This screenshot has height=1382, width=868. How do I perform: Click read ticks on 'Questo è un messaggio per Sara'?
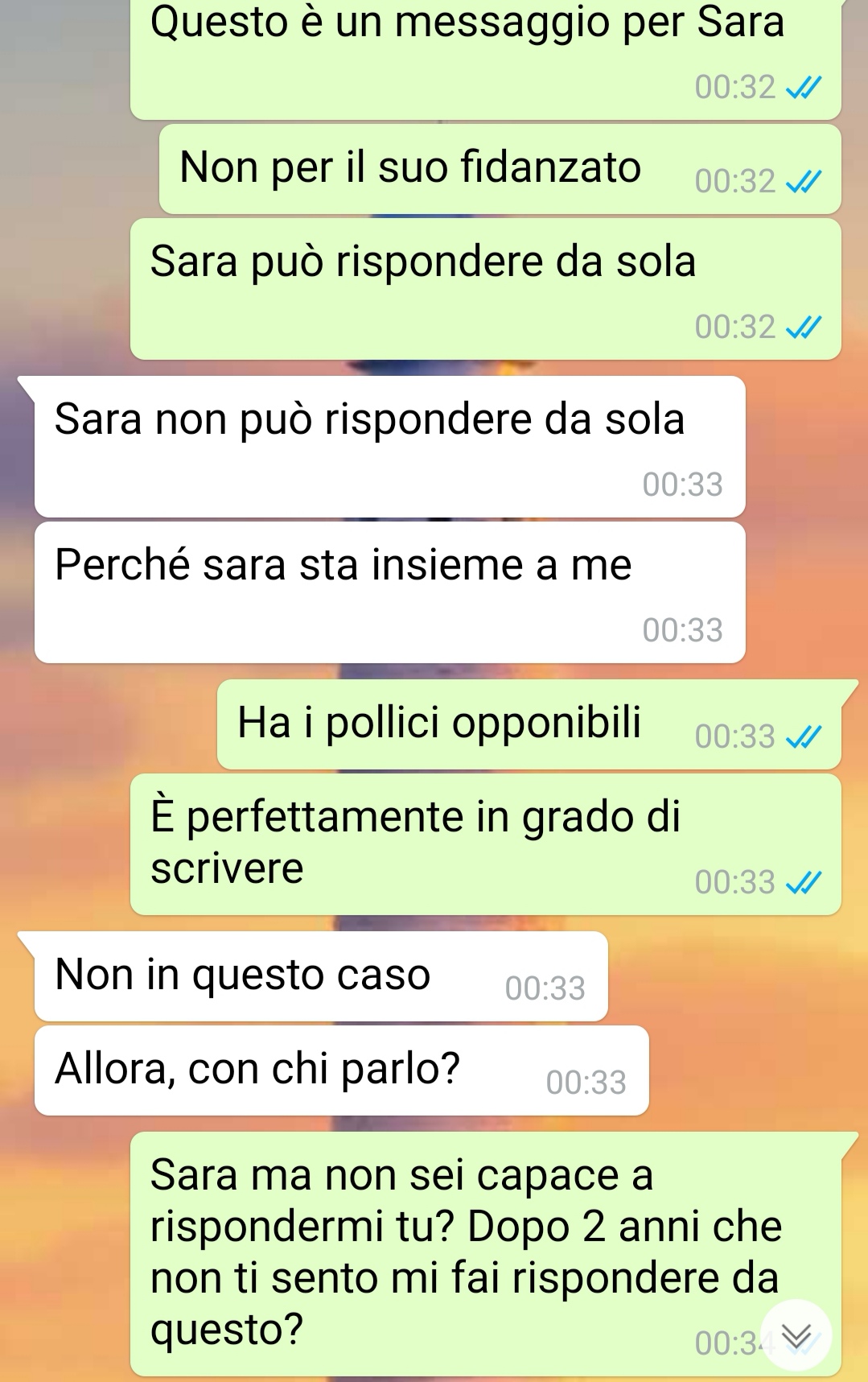[x=804, y=88]
